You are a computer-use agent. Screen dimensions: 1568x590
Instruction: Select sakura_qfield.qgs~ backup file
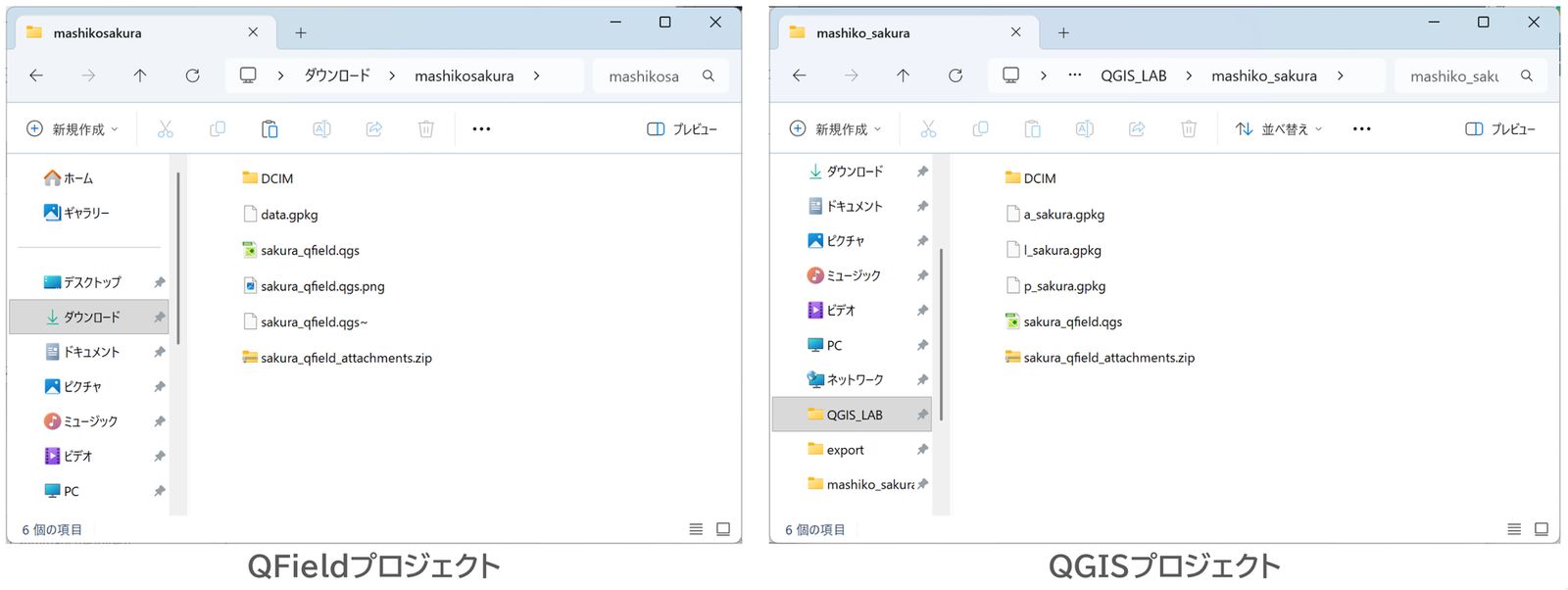[305, 321]
